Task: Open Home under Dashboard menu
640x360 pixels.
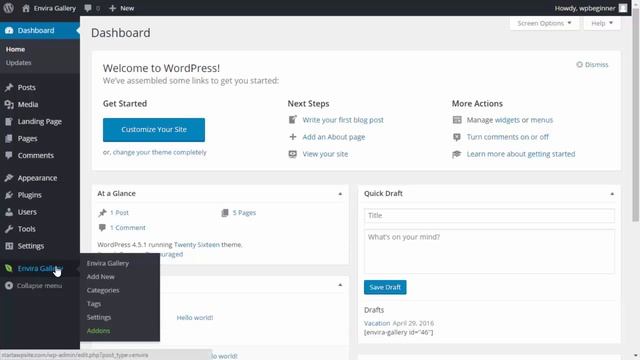Action: pos(16,49)
